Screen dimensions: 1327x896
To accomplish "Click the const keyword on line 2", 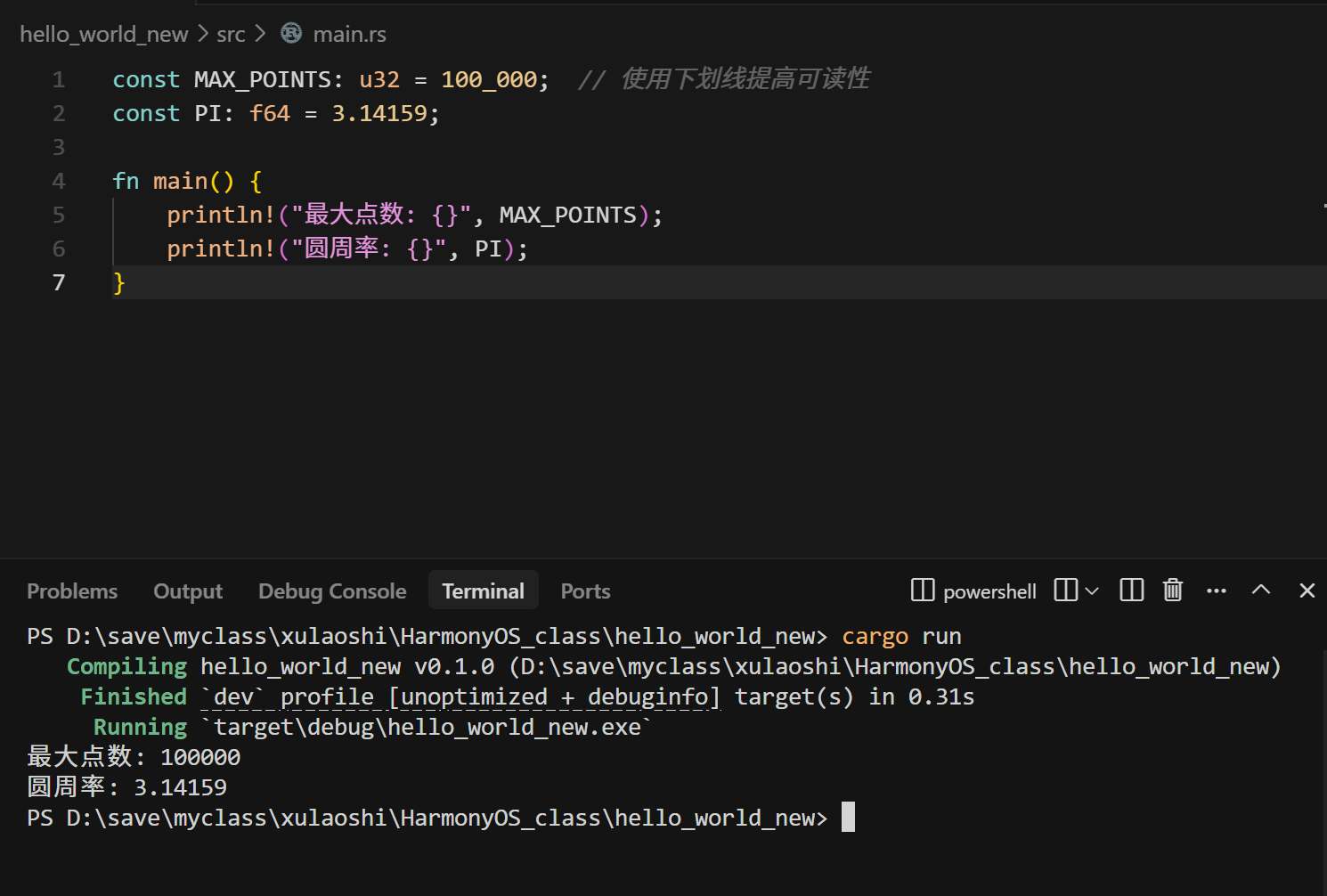I will pos(146,114).
